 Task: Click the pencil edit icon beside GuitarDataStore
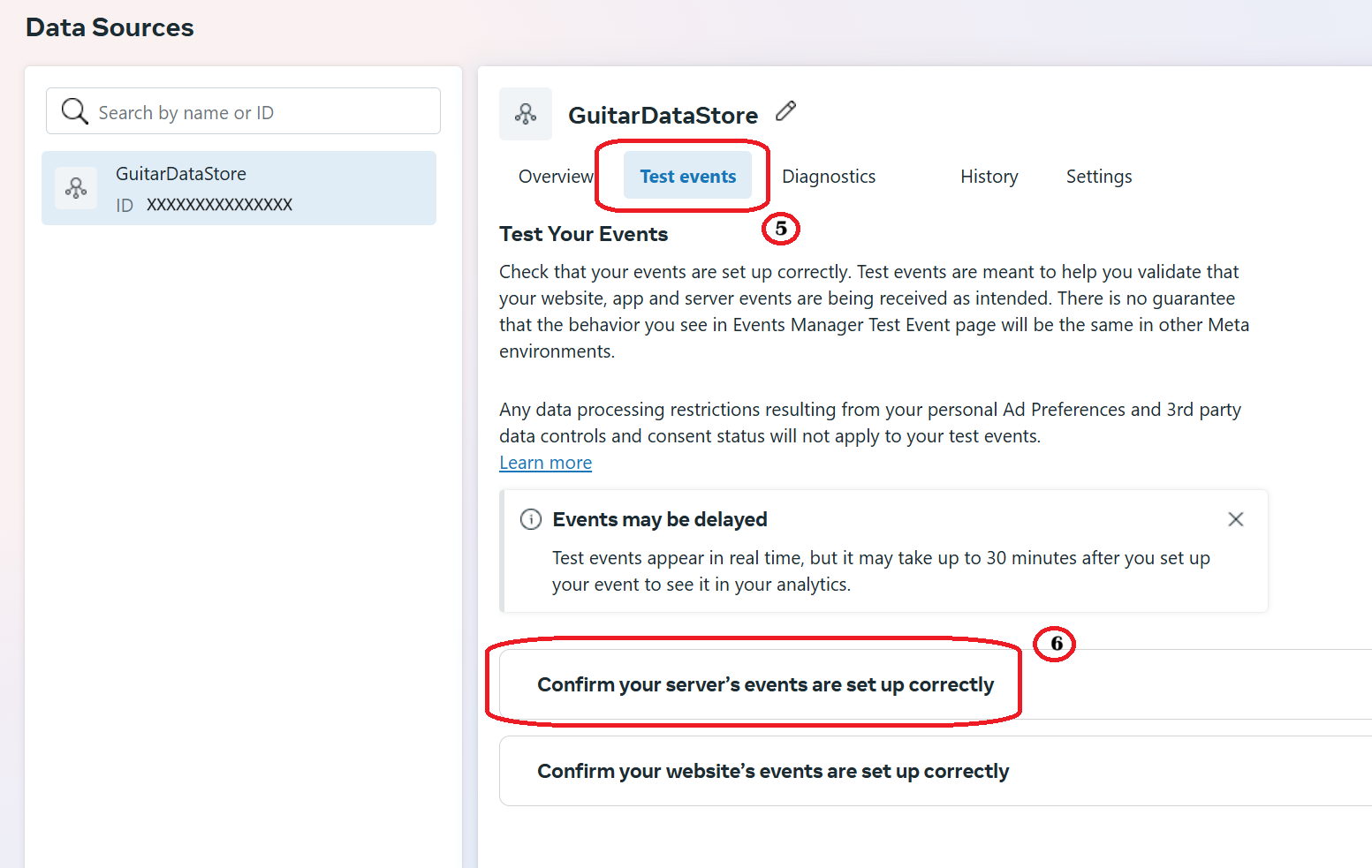(x=785, y=111)
